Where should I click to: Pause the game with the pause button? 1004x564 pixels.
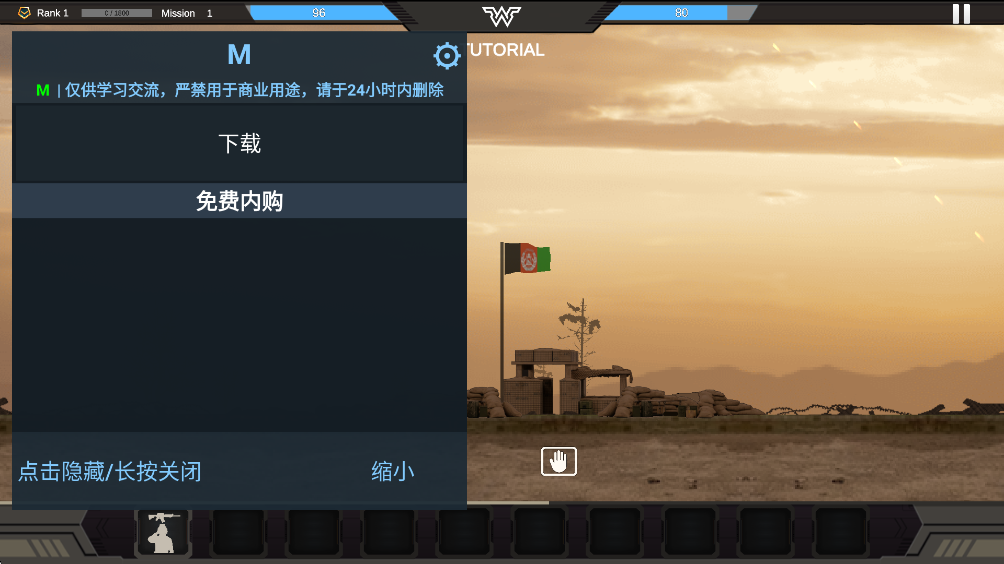pyautogui.click(x=961, y=13)
